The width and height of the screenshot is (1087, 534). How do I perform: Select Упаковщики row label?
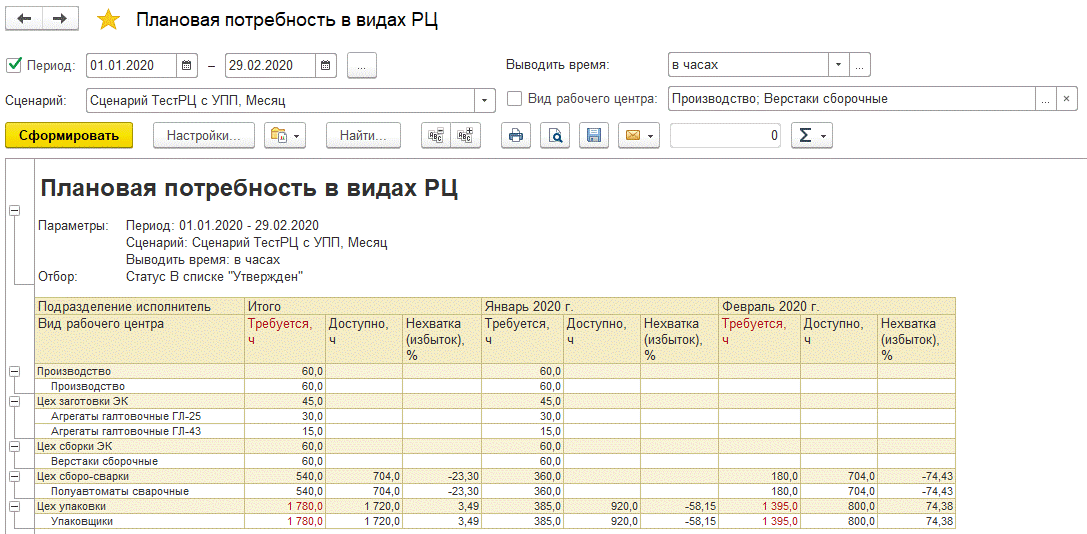[x=82, y=521]
